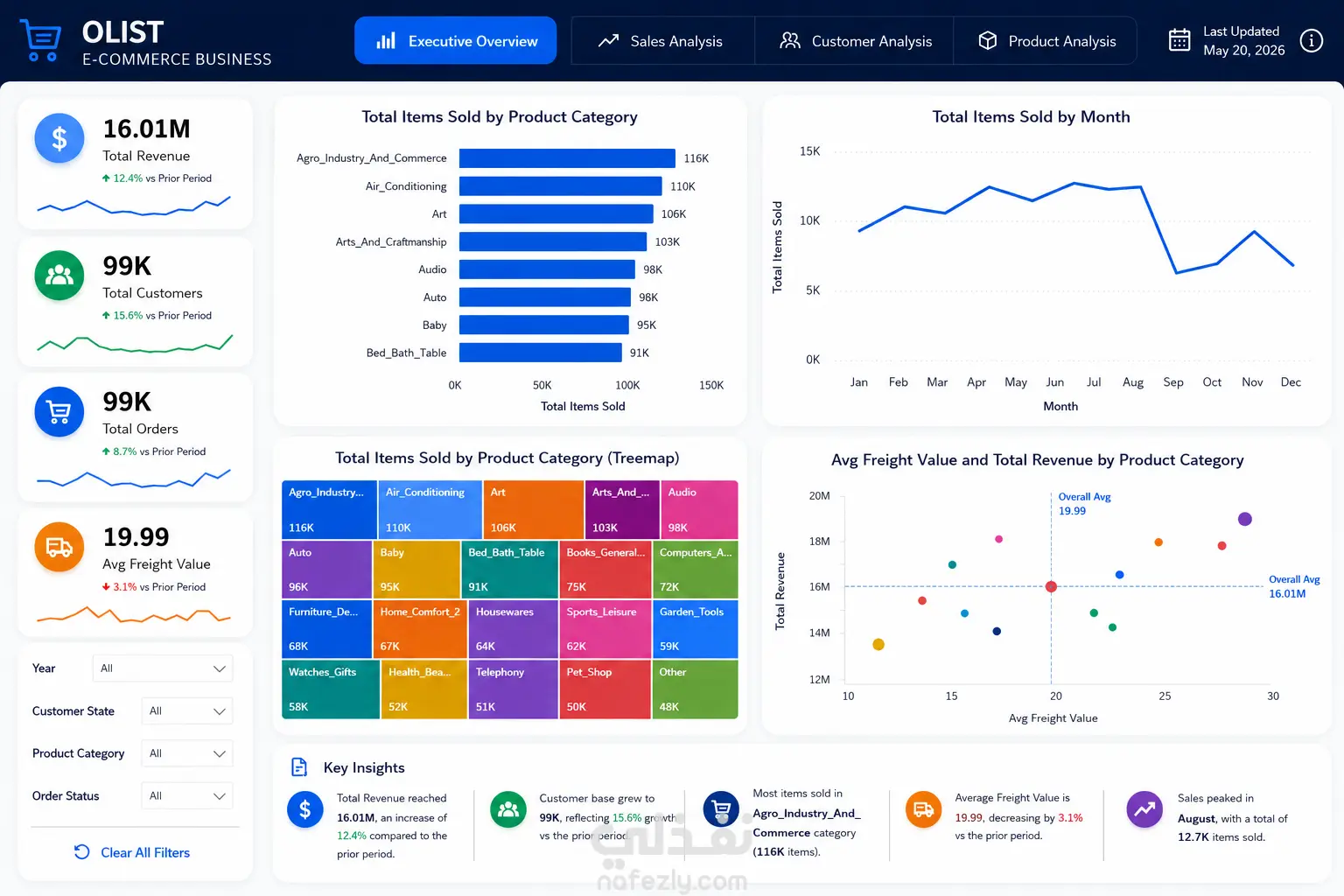Open the Year filter dropdown

(x=163, y=668)
